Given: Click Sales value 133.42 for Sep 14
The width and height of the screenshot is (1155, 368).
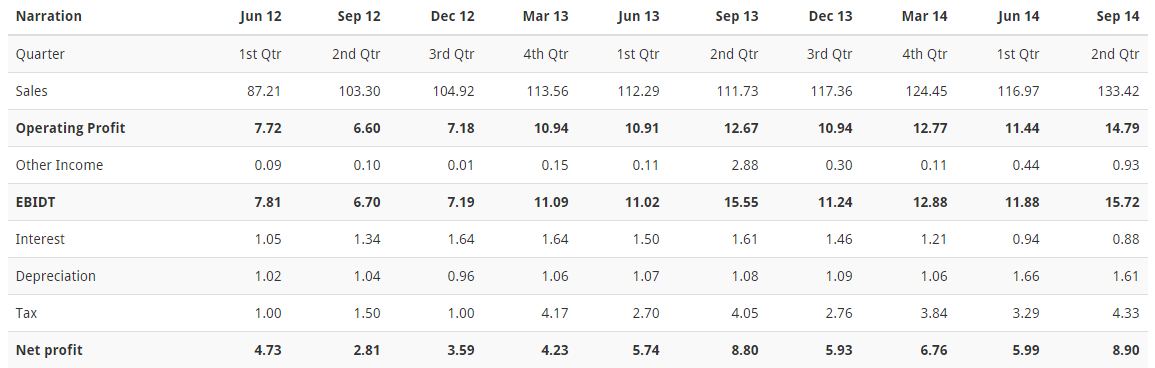Looking at the screenshot, I should (1118, 91).
